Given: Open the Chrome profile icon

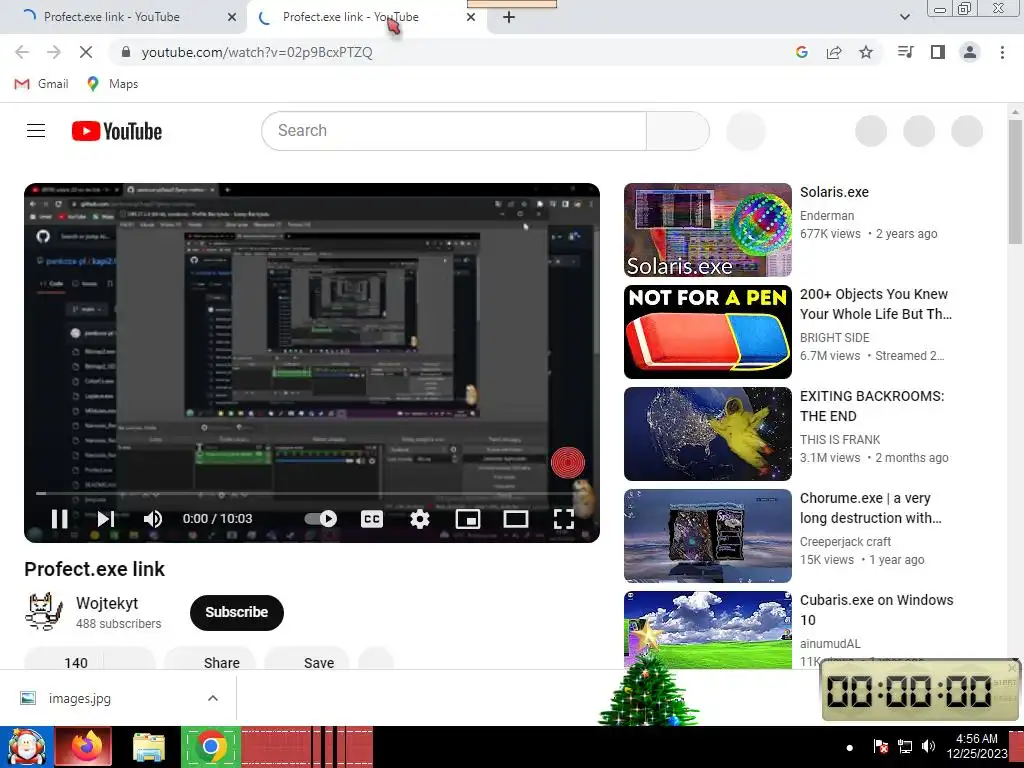Looking at the screenshot, I should 970,52.
